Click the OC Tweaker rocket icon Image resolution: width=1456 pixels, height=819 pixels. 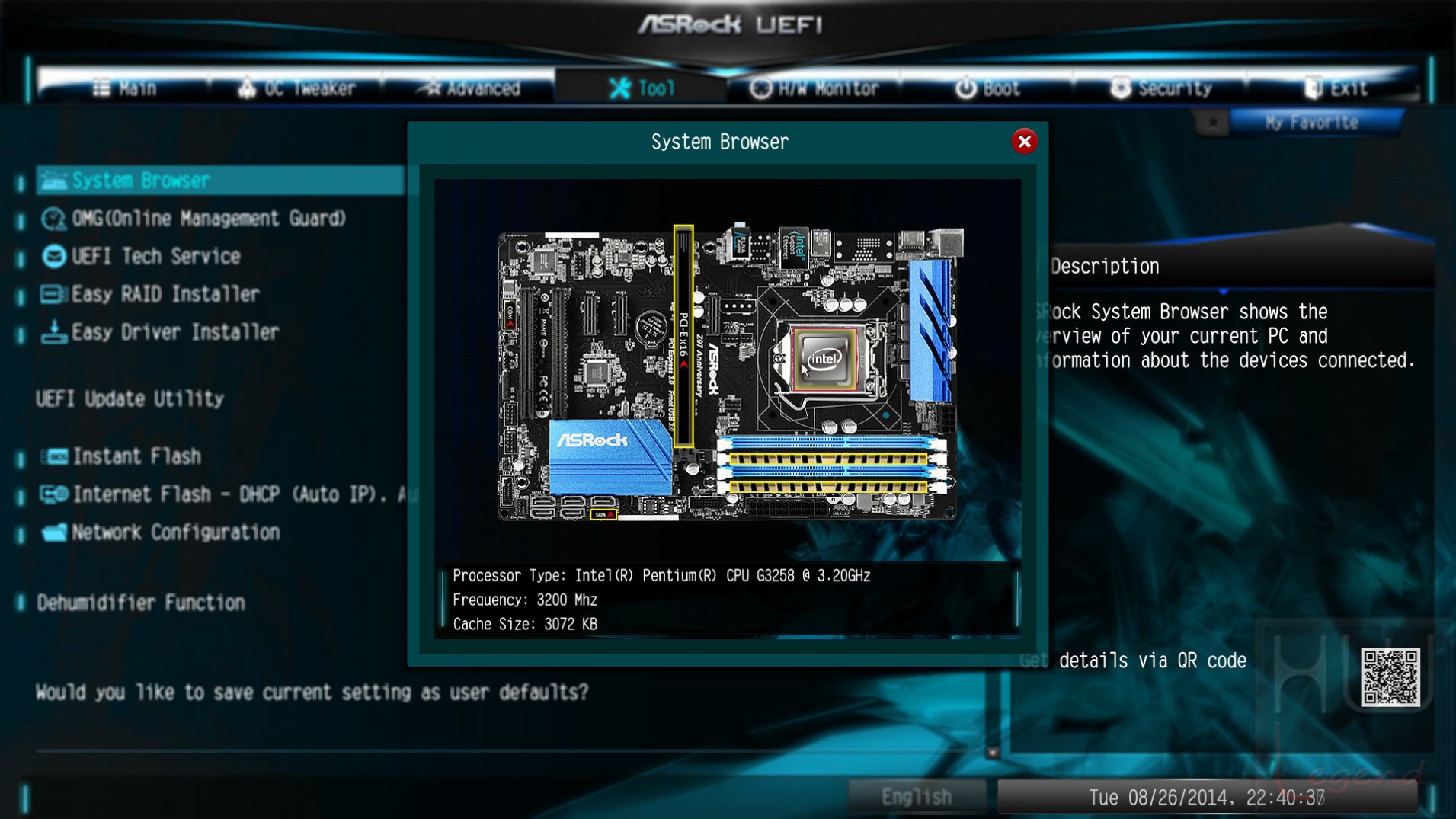[x=246, y=88]
